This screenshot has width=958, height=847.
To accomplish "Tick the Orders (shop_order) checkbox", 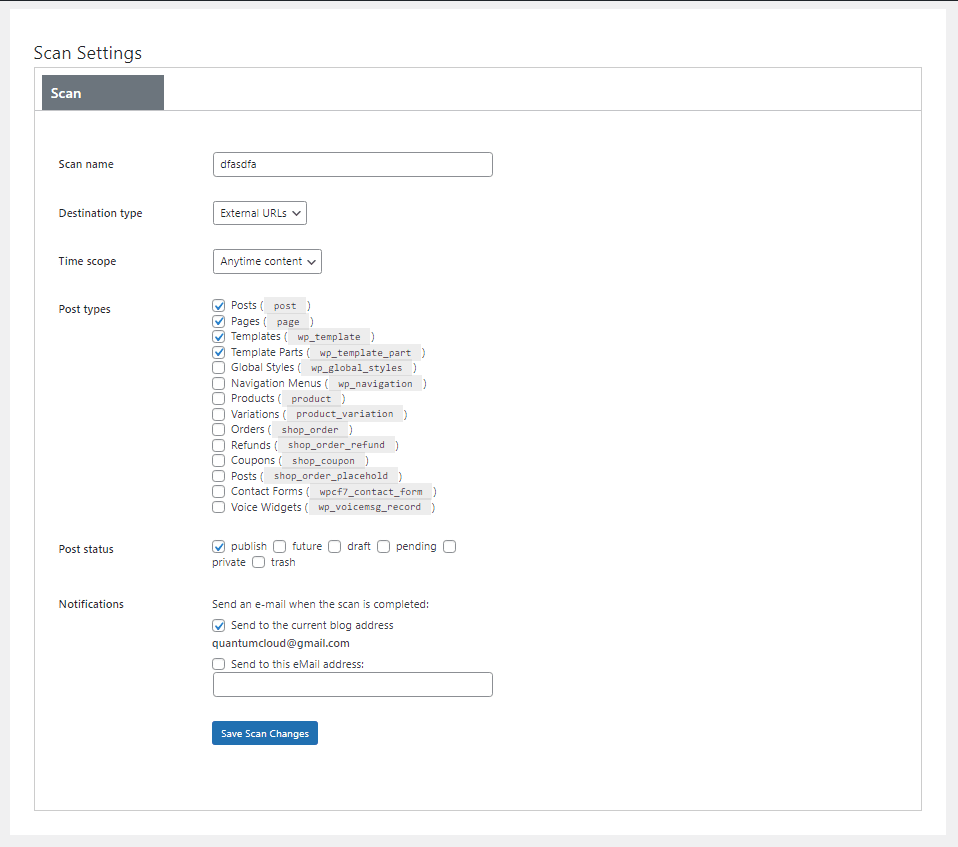I will [x=219, y=430].
